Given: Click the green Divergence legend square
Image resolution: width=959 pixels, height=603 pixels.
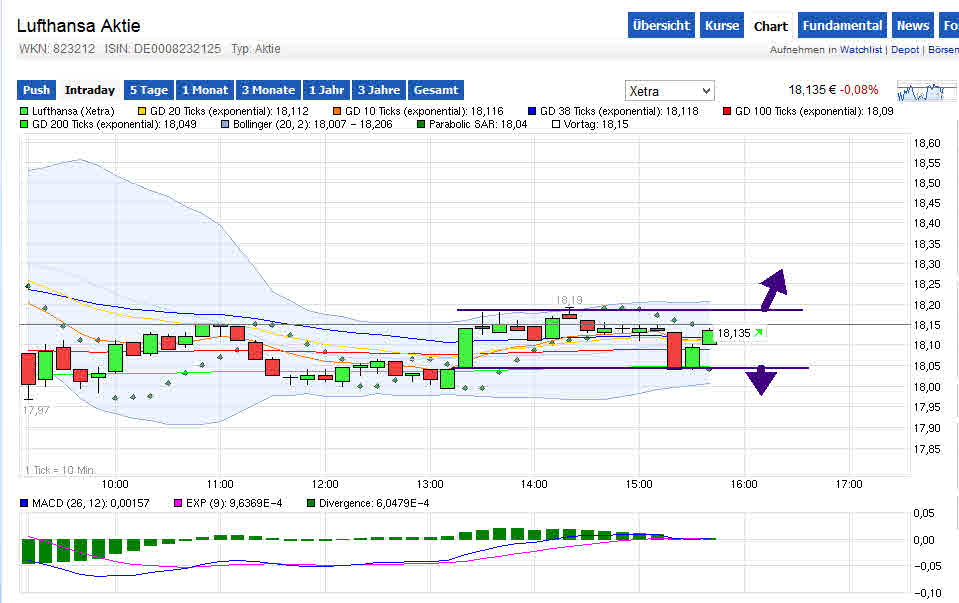Looking at the screenshot, I should click(x=311, y=503).
